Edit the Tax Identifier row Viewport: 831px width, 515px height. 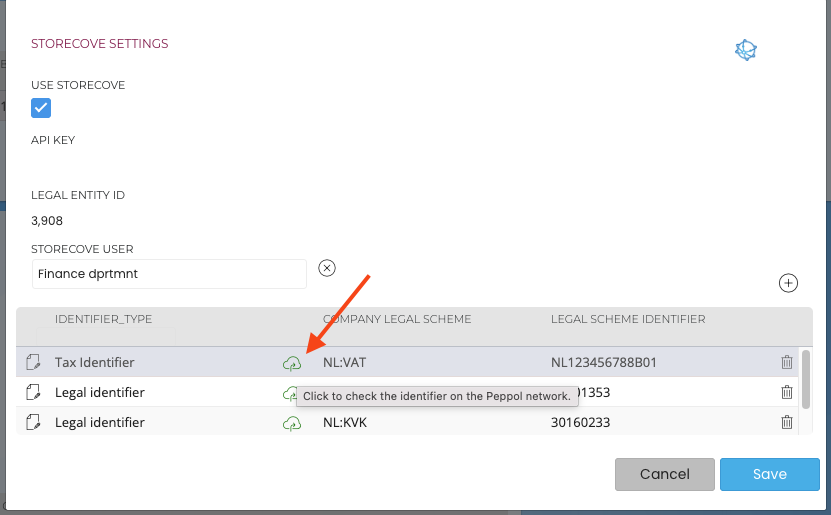(33, 362)
